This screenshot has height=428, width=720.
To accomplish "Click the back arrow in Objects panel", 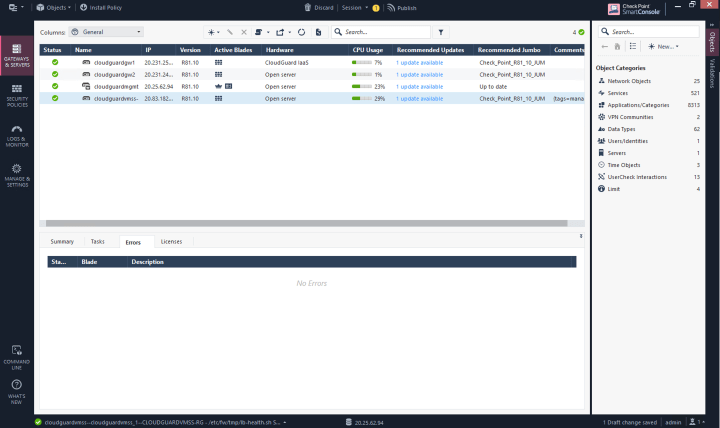I will click(605, 46).
